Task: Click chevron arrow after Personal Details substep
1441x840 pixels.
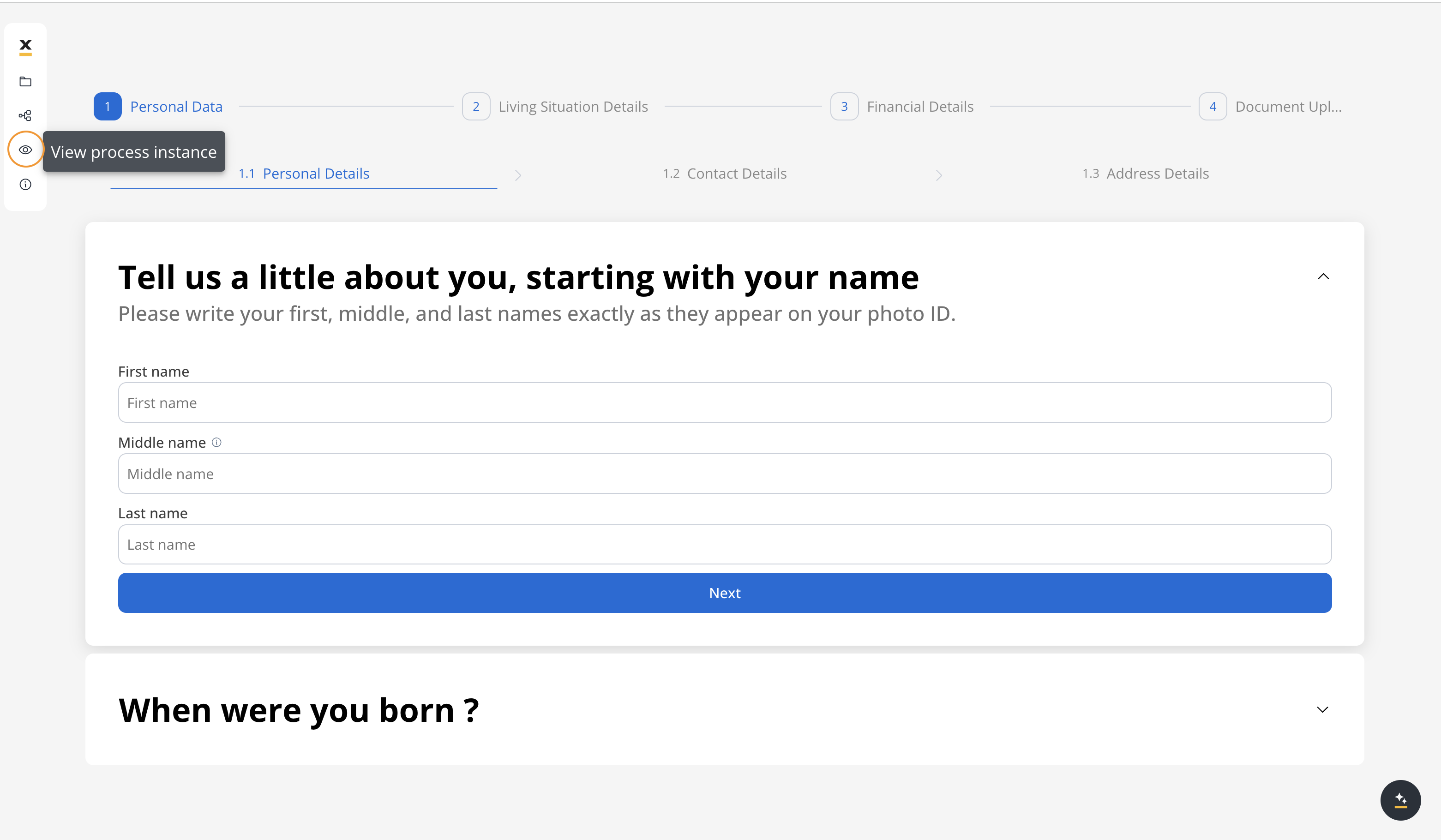Action: coord(517,175)
